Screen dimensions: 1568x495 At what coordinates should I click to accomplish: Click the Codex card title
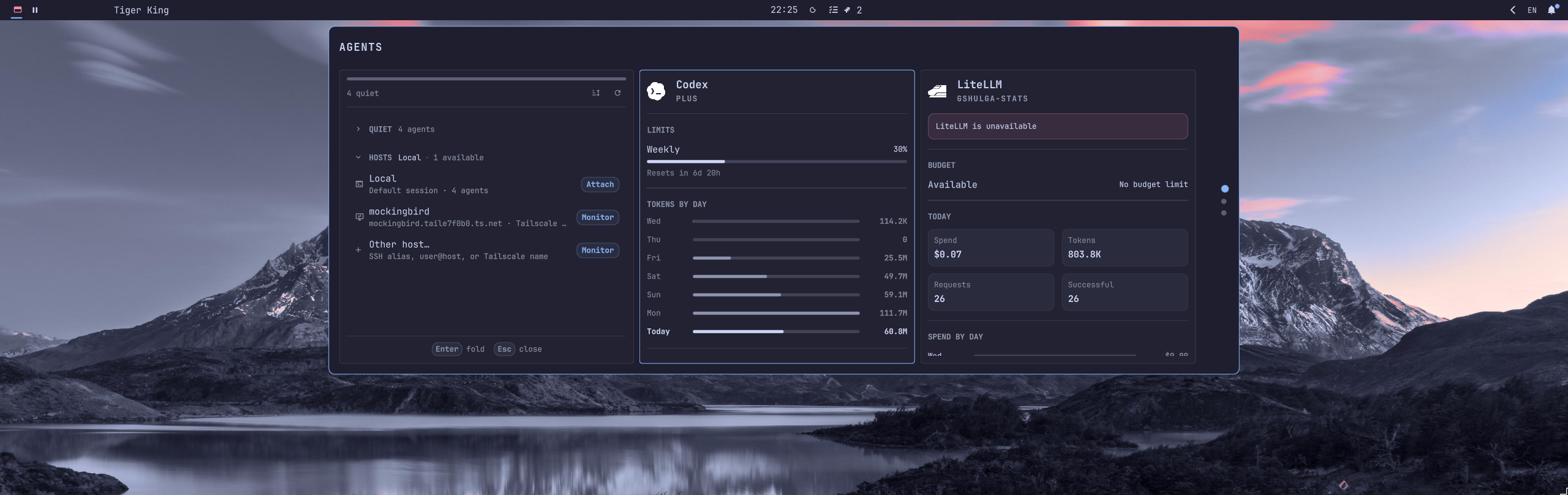[692, 85]
